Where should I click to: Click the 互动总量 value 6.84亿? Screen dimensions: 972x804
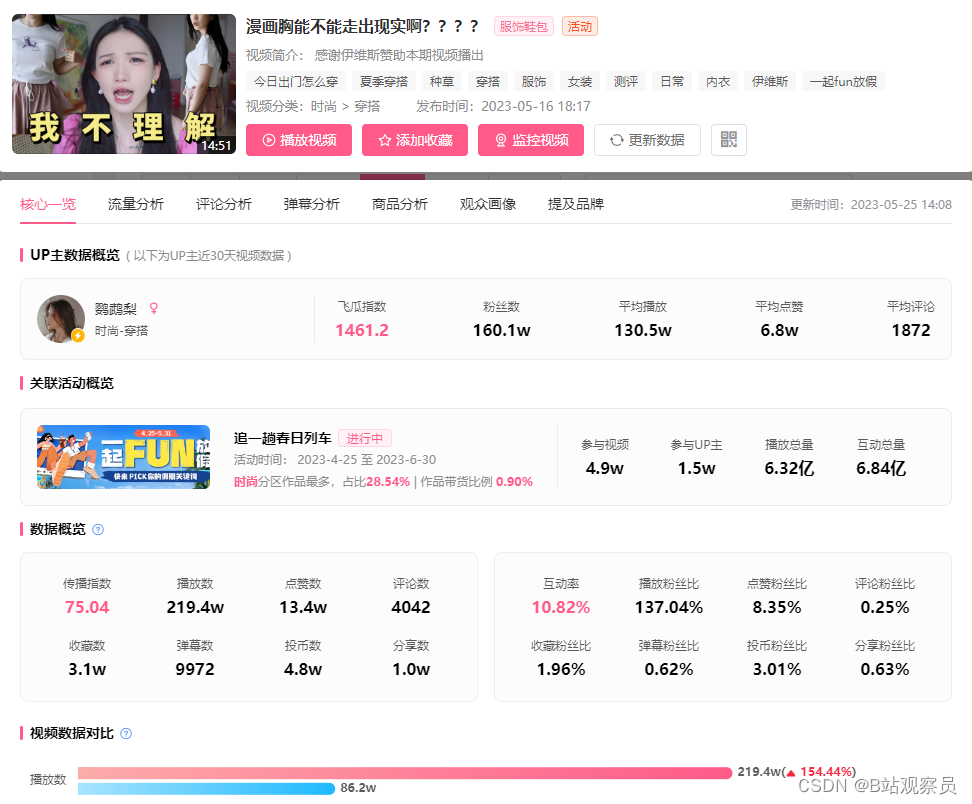(881, 468)
